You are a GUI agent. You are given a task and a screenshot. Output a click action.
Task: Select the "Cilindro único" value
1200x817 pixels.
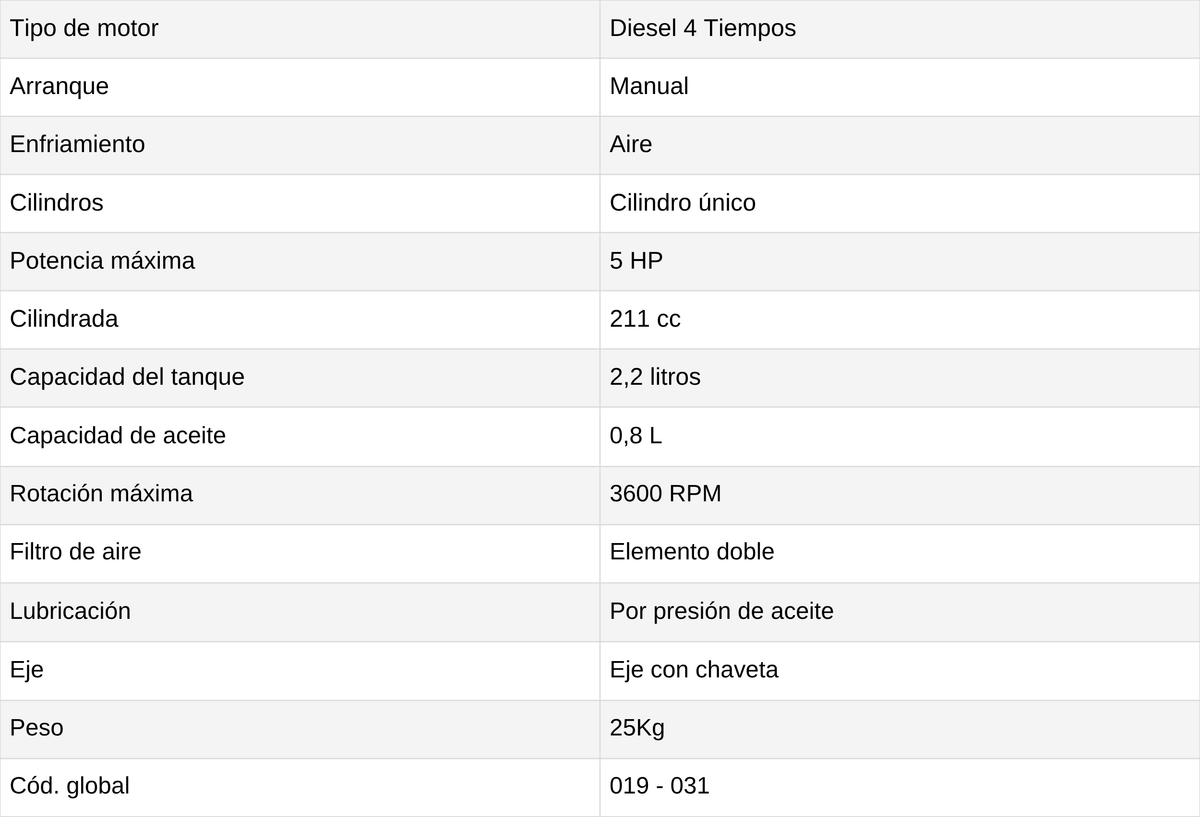click(x=683, y=203)
